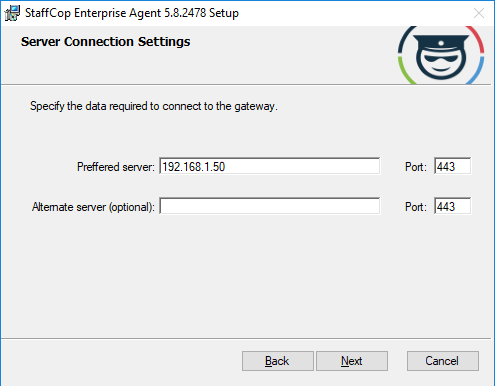This screenshot has height=386, width=496.
Task: Click the StaffCop Enterprise Agent title text
Action: coord(132,13)
